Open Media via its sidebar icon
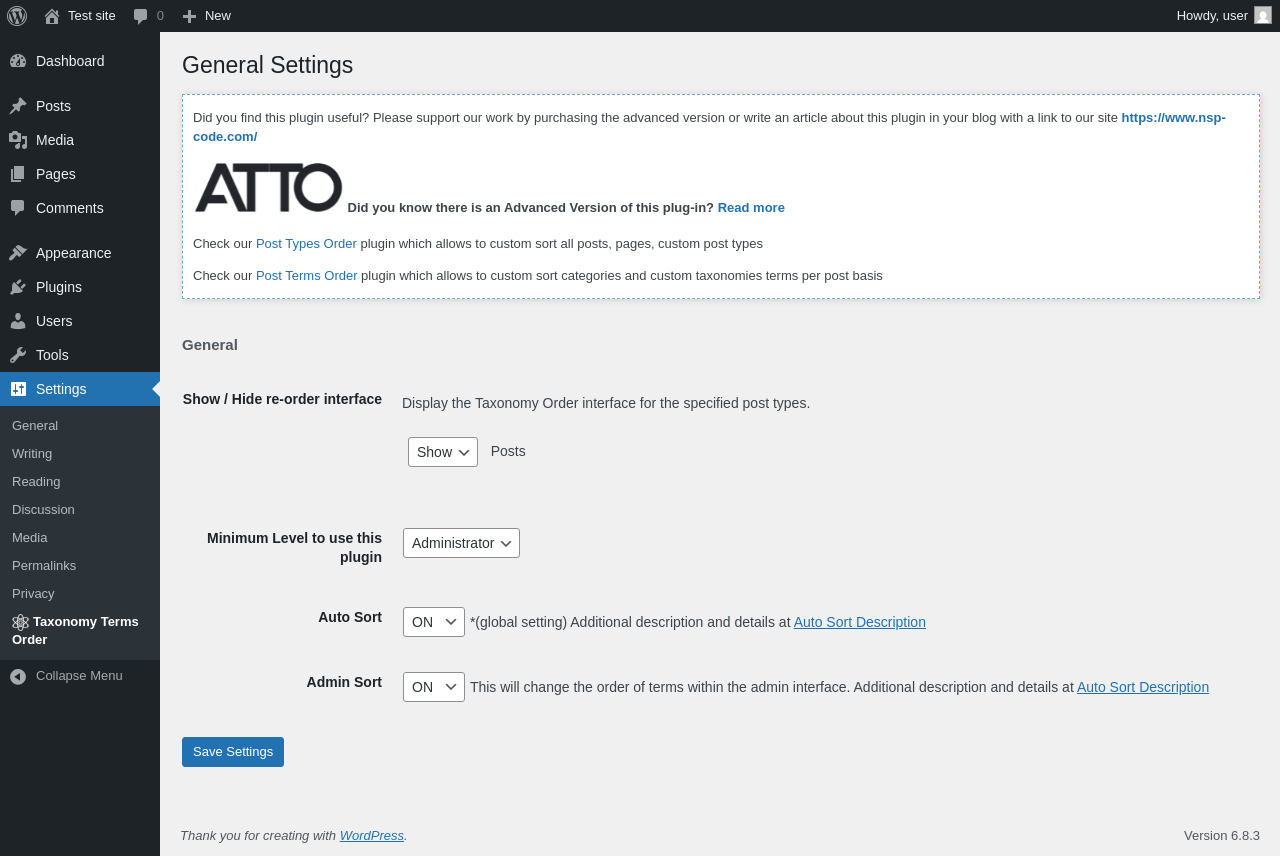 18,140
